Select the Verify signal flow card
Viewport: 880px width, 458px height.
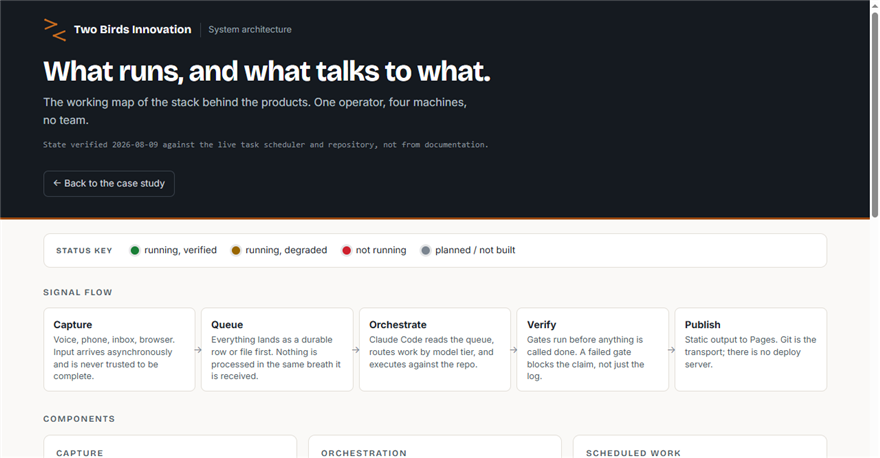pos(593,349)
